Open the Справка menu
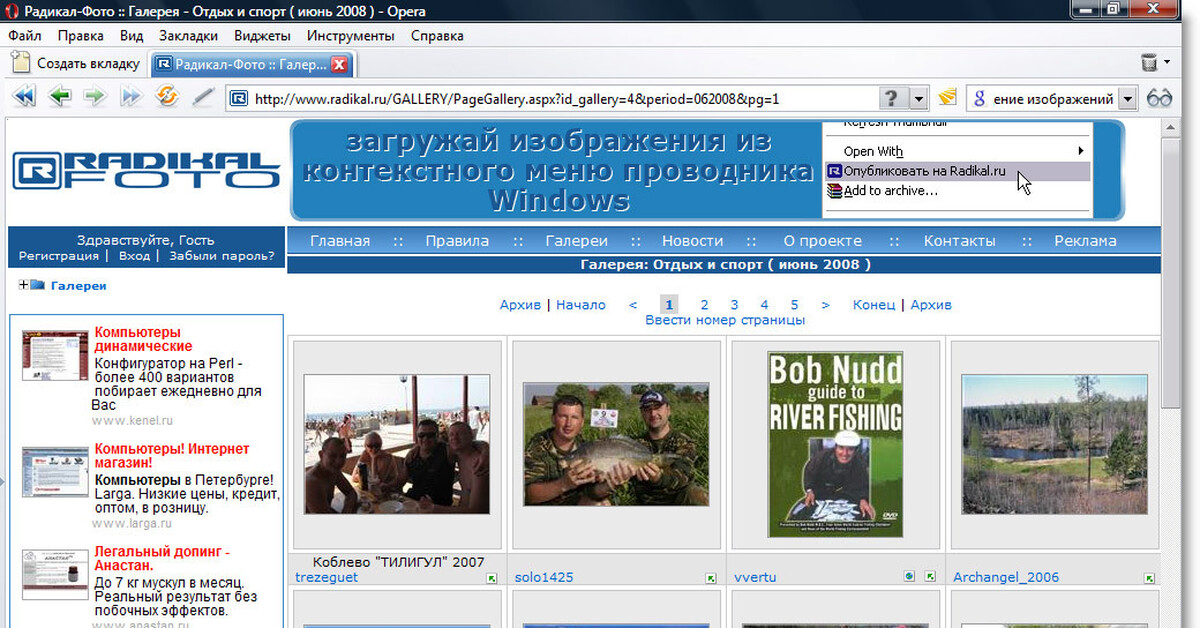The width and height of the screenshot is (1200, 628). click(437, 35)
